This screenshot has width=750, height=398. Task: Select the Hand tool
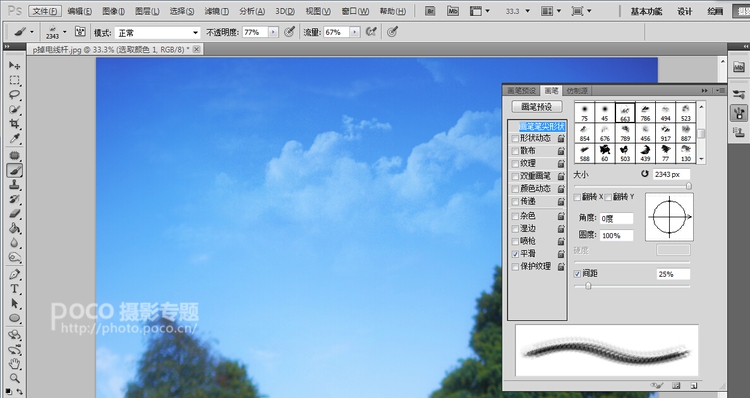coord(14,364)
